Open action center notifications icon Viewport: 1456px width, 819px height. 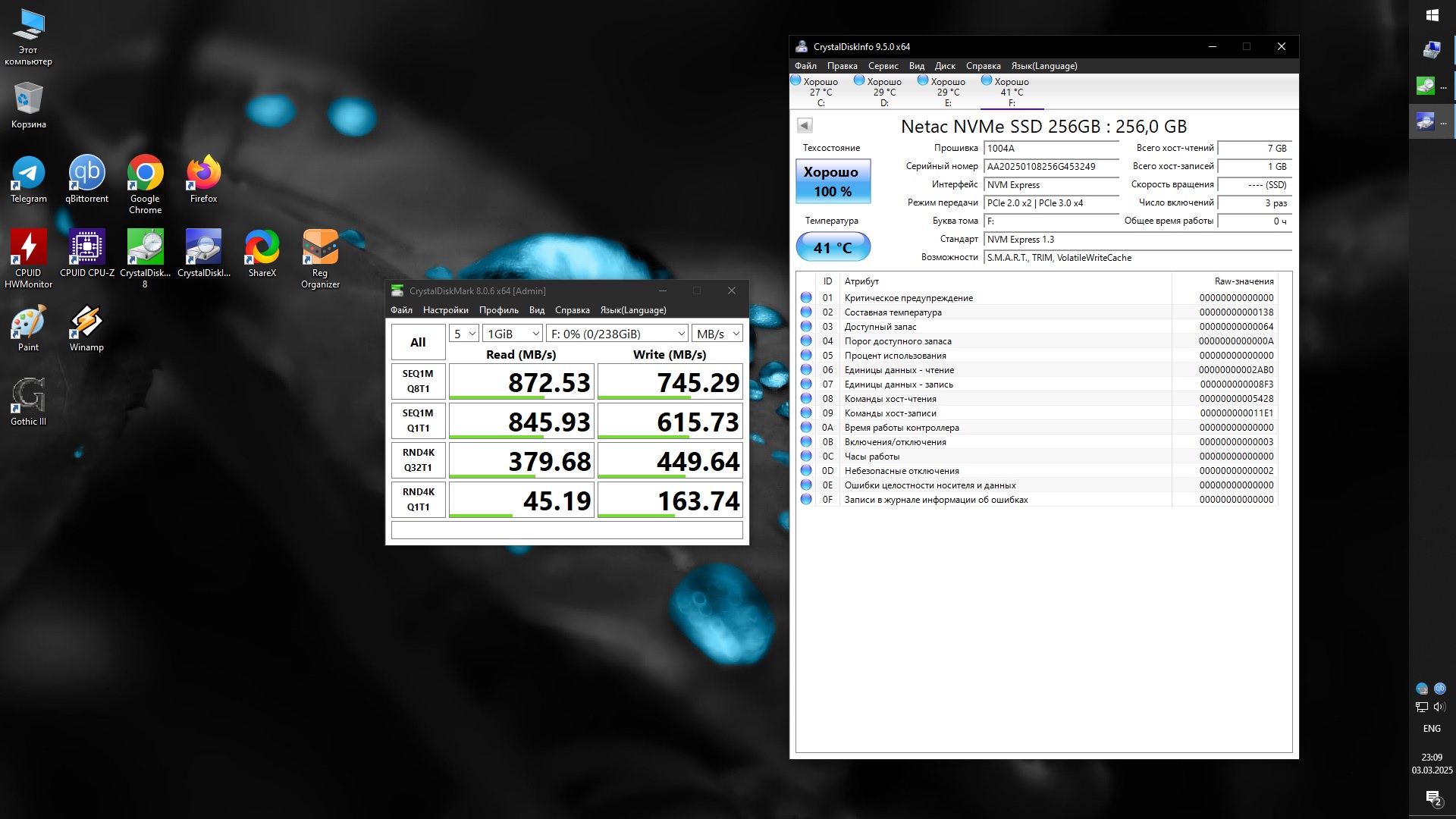pos(1432,799)
